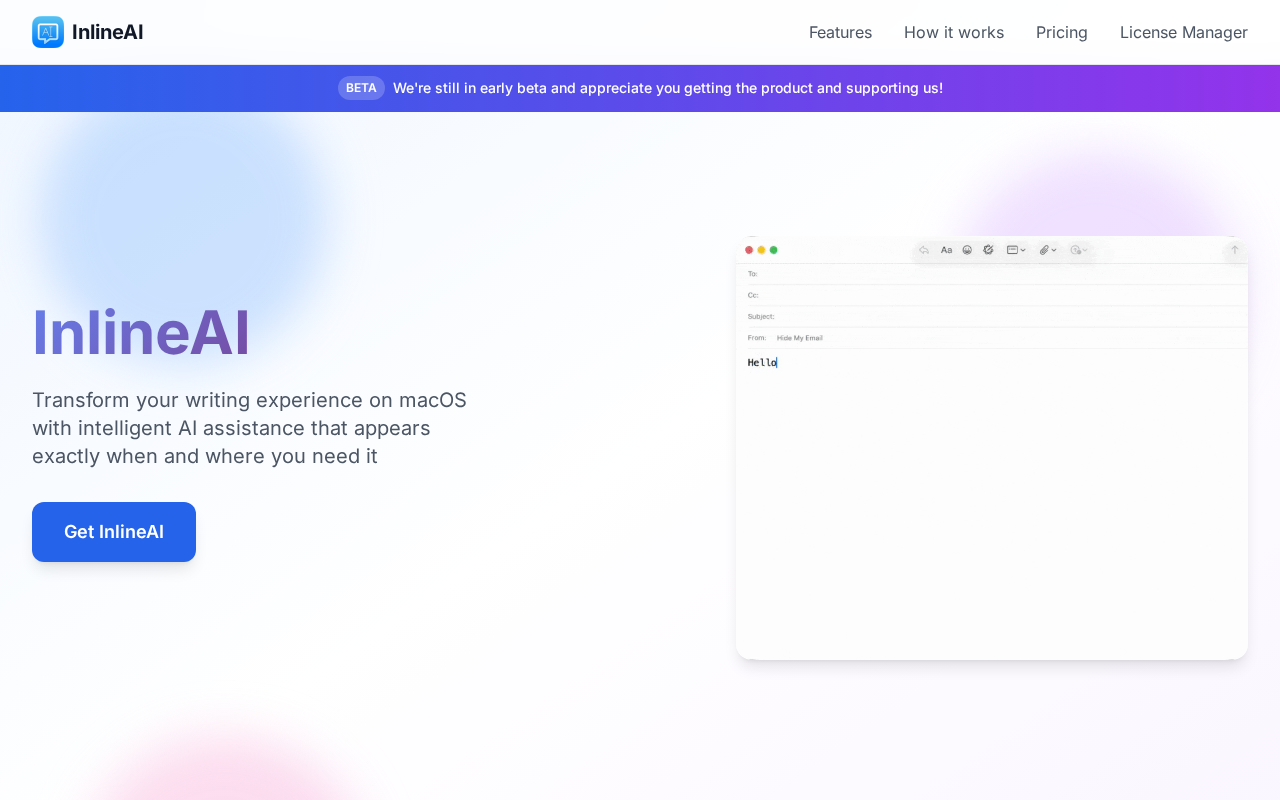Click the InlineAI brand name in header
Image resolution: width=1280 pixels, height=800 pixels.
tap(107, 32)
